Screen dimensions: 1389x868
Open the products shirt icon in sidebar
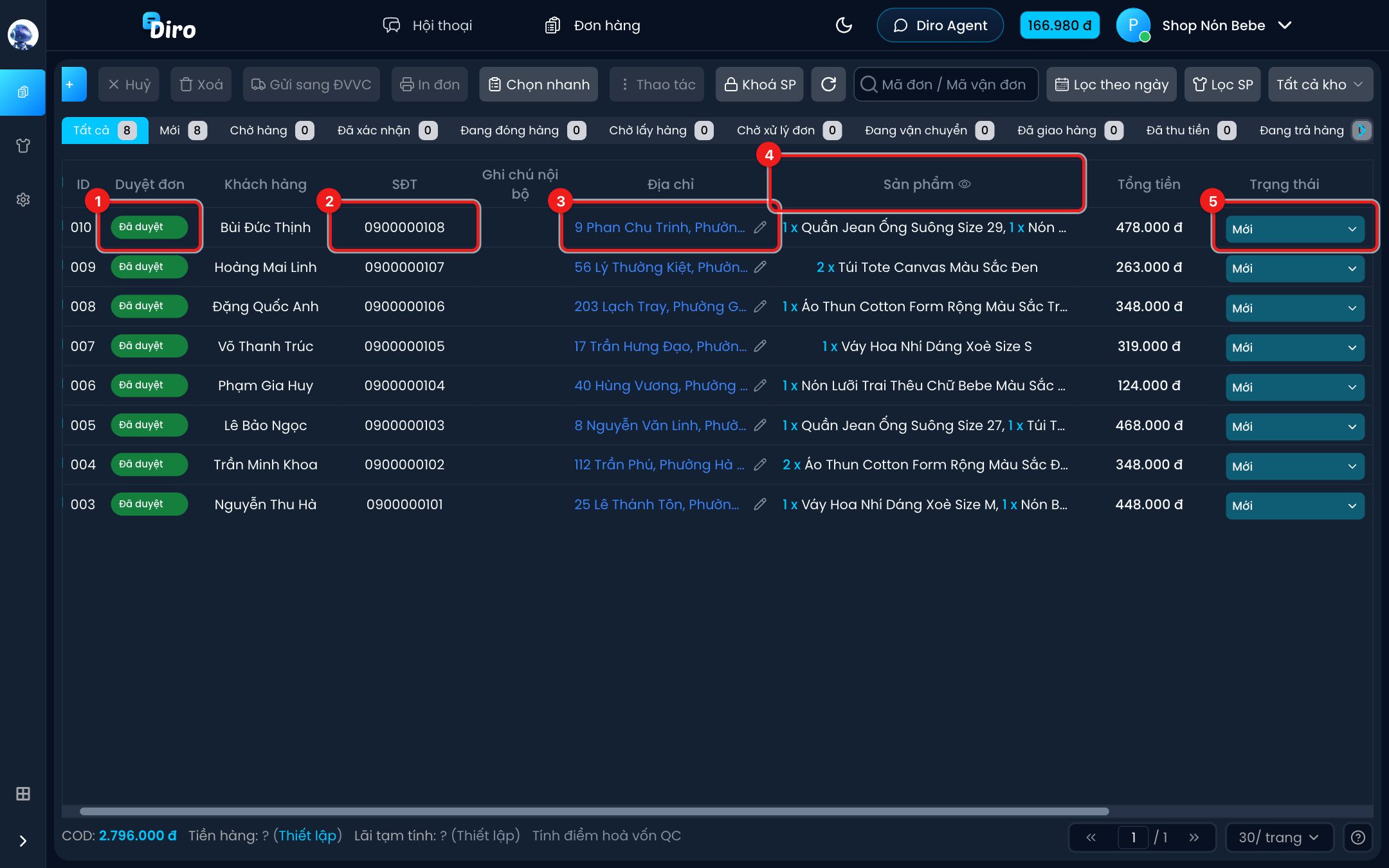23,146
